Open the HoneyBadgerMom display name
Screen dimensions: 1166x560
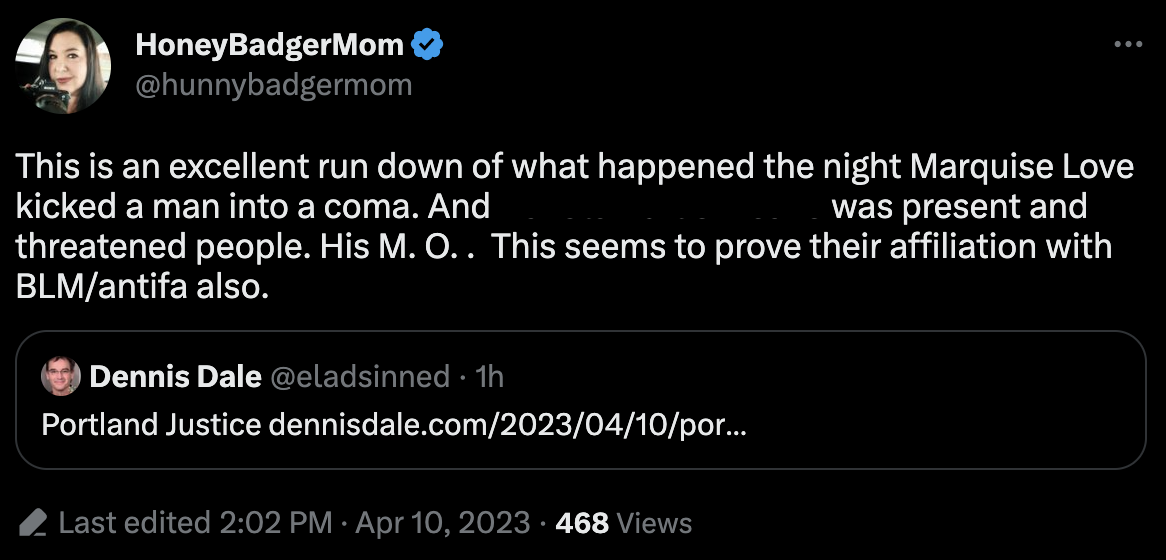270,45
